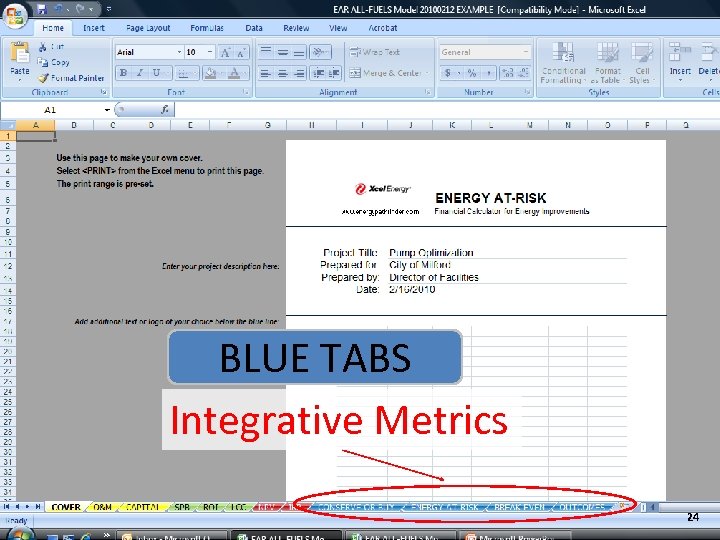This screenshot has height=540, width=720.
Task: Activate the Format Painter
Action: tap(71, 78)
